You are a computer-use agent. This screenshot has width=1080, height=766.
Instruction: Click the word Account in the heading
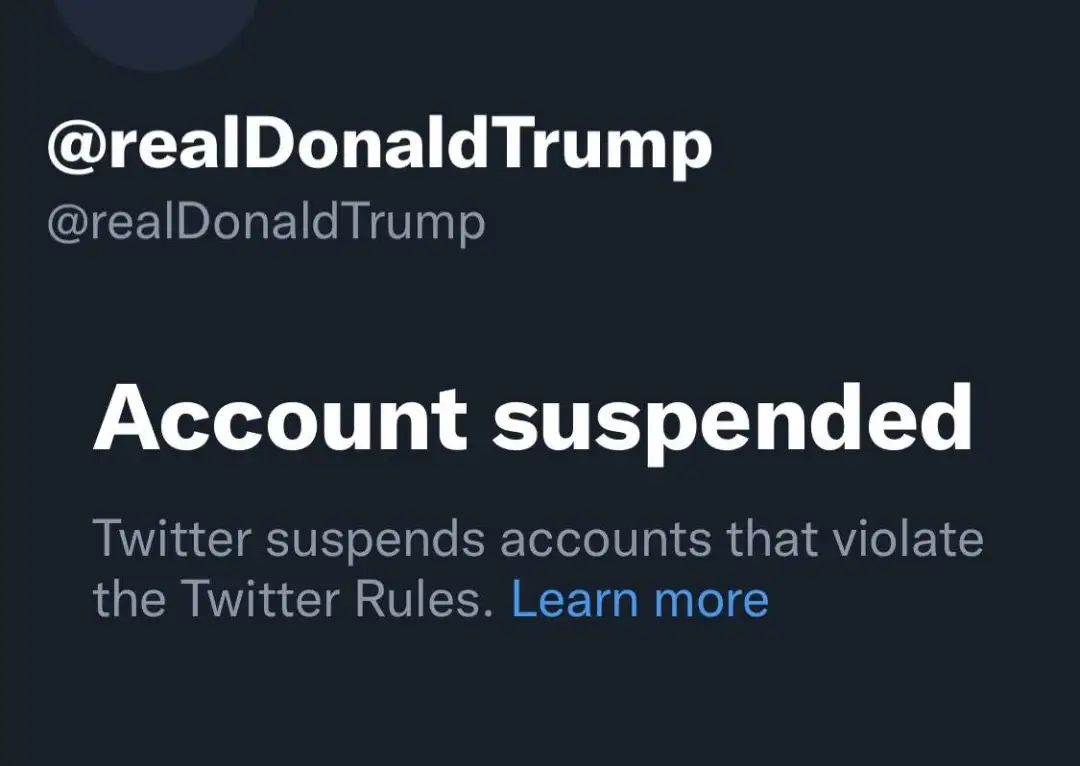click(x=280, y=417)
